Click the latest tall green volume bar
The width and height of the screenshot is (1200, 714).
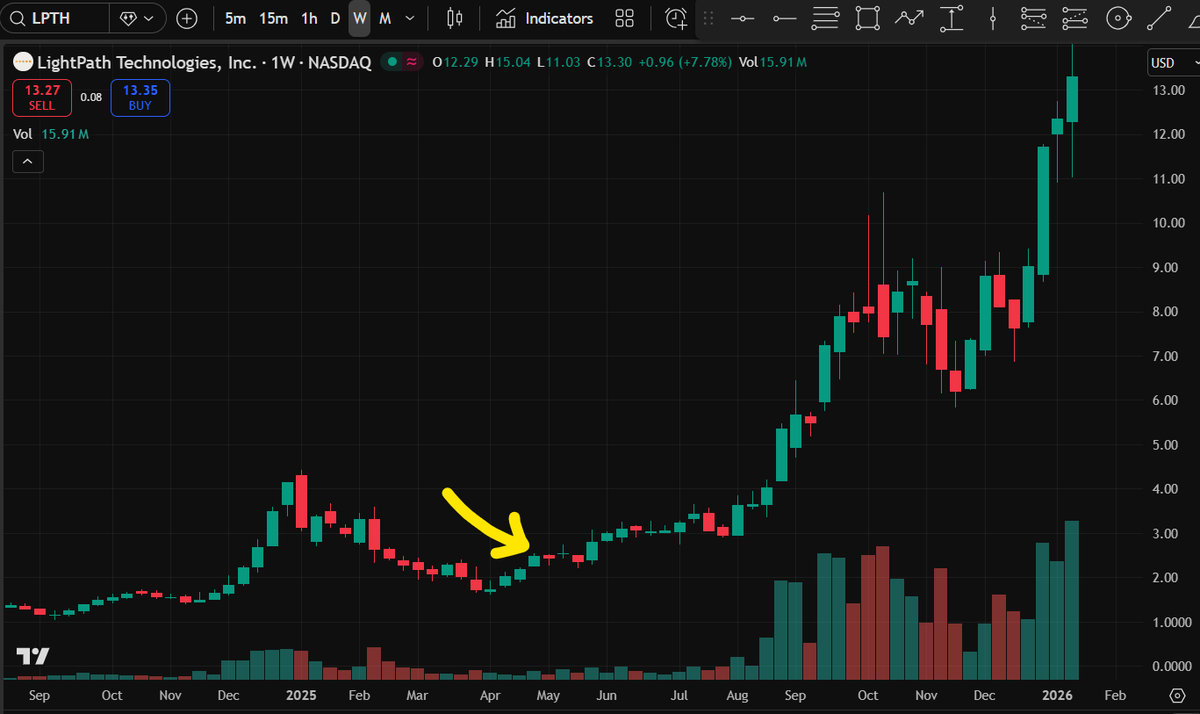[x=1072, y=600]
